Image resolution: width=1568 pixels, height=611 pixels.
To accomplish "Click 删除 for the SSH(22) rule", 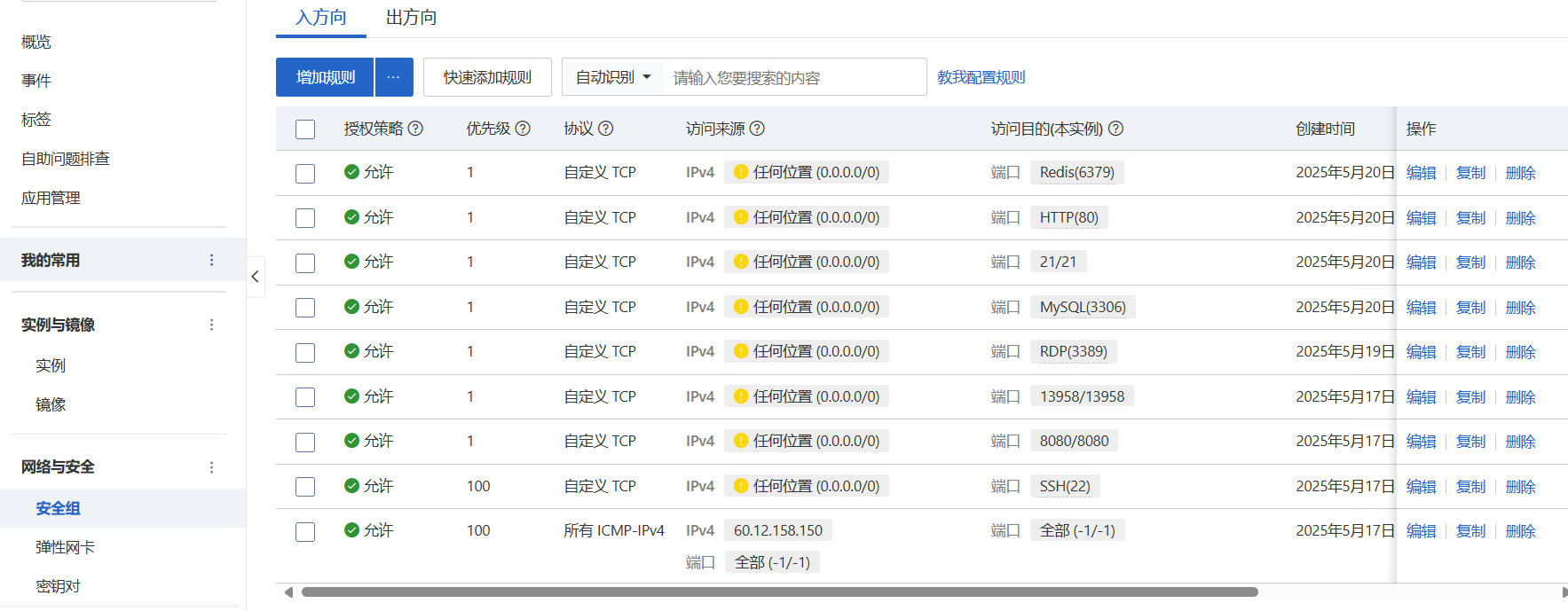I will coord(1521,487).
